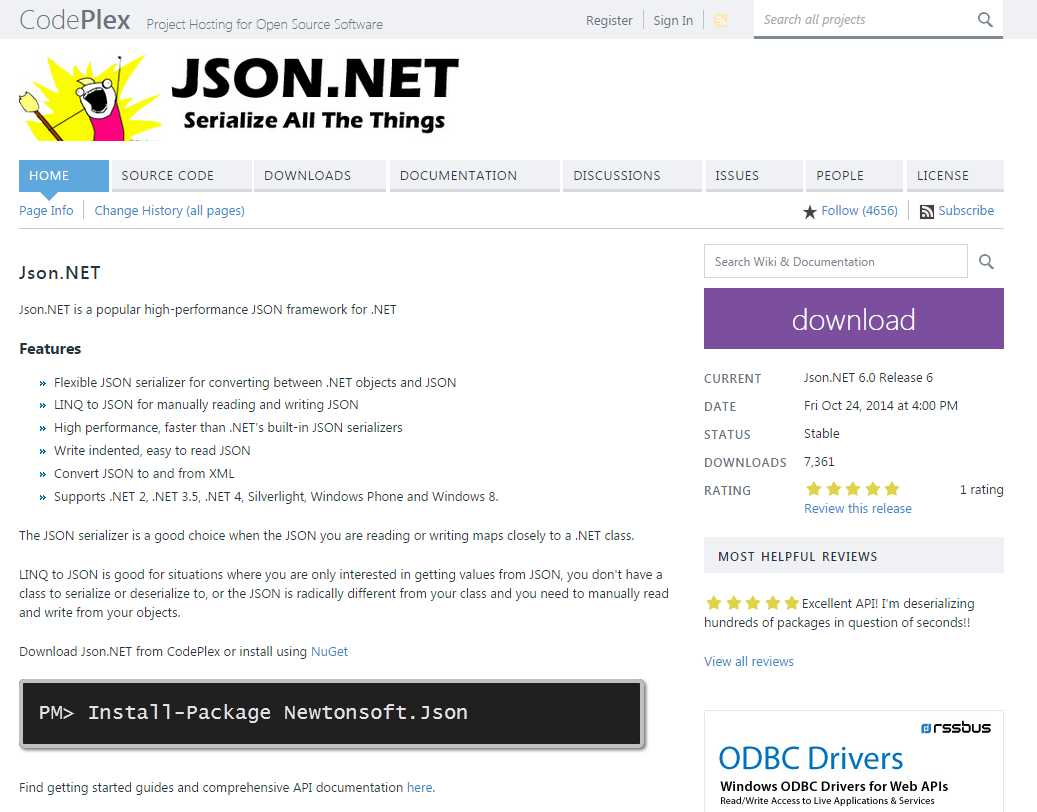
Task: Open the SOURCE CODE tab
Action: pyautogui.click(x=182, y=176)
